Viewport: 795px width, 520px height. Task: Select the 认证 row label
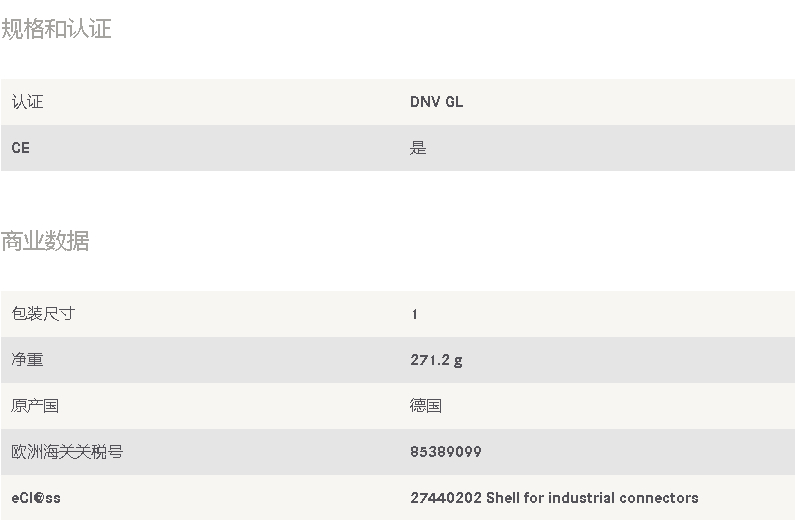point(27,102)
